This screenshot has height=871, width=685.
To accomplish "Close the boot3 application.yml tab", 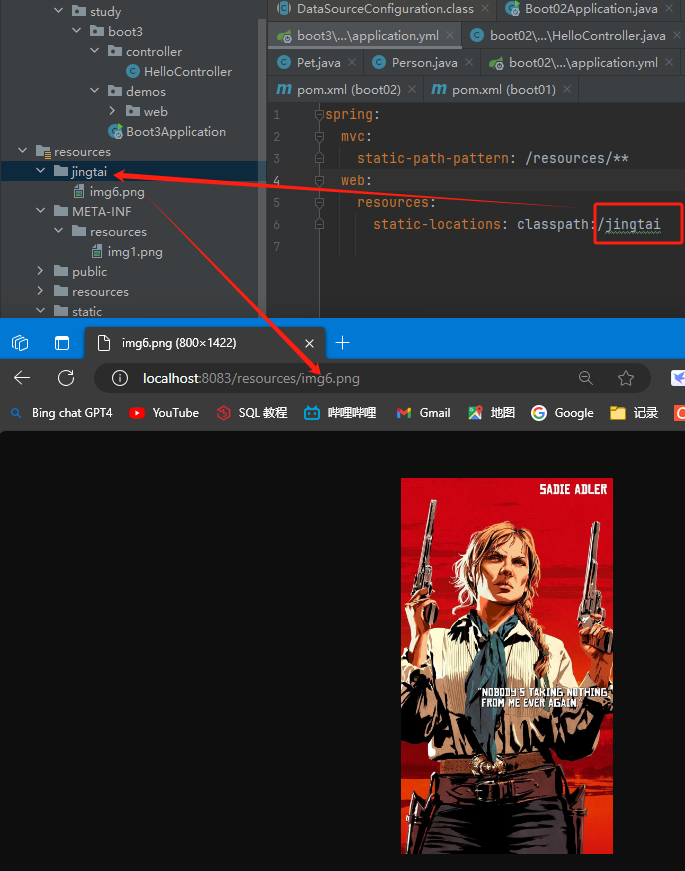I will 450,36.
